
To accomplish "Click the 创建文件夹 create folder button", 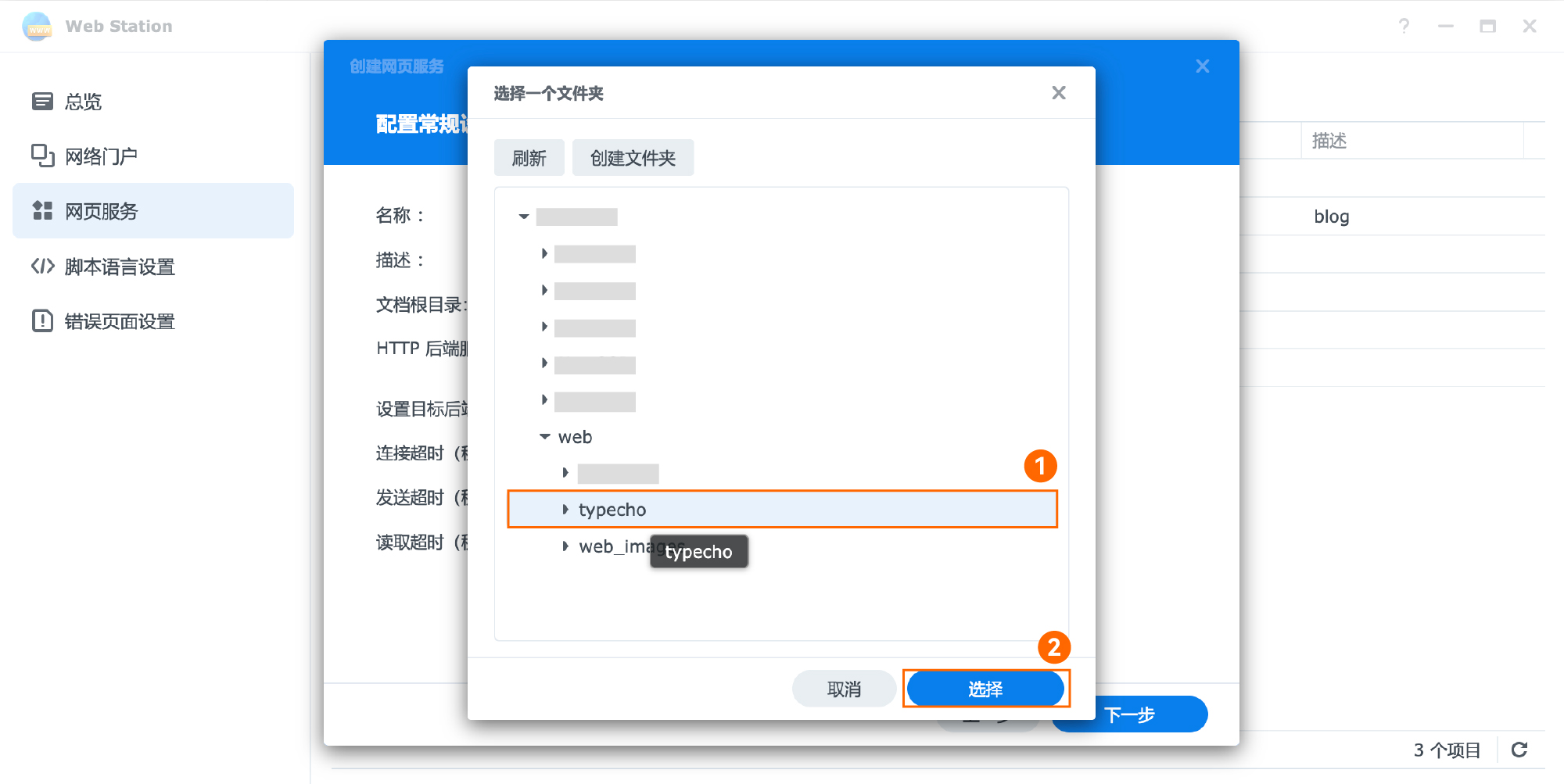I will pyautogui.click(x=633, y=158).
